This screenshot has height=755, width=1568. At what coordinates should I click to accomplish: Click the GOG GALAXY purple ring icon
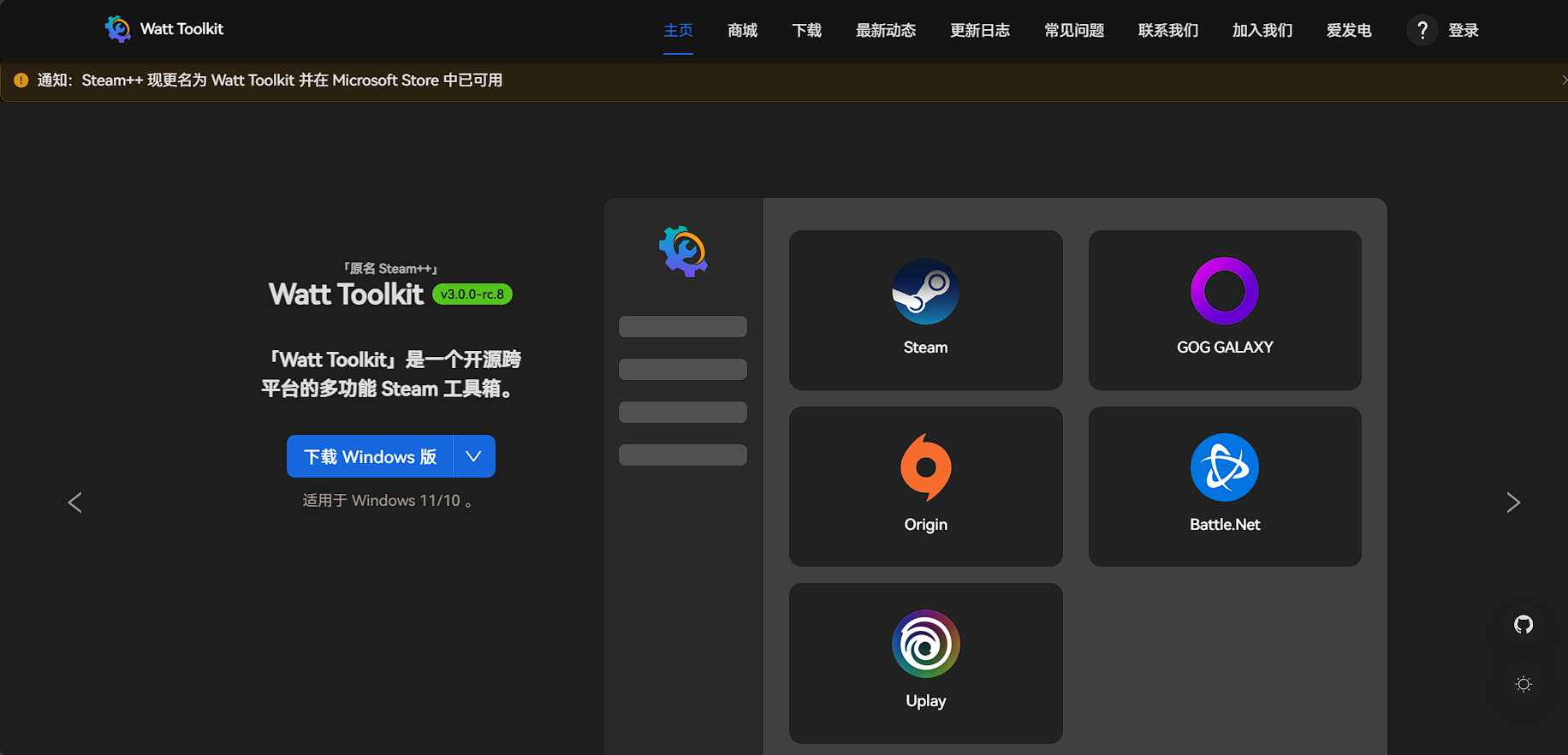[1225, 291]
